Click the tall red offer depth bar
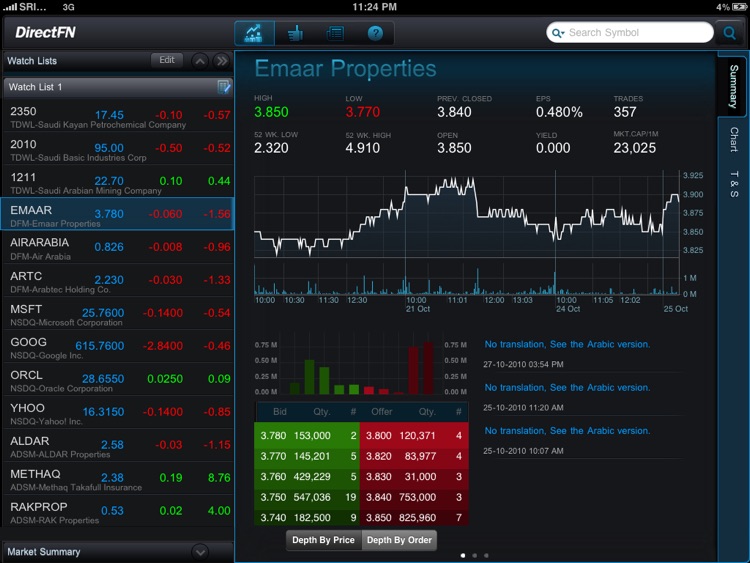The image size is (750, 563). 428,368
